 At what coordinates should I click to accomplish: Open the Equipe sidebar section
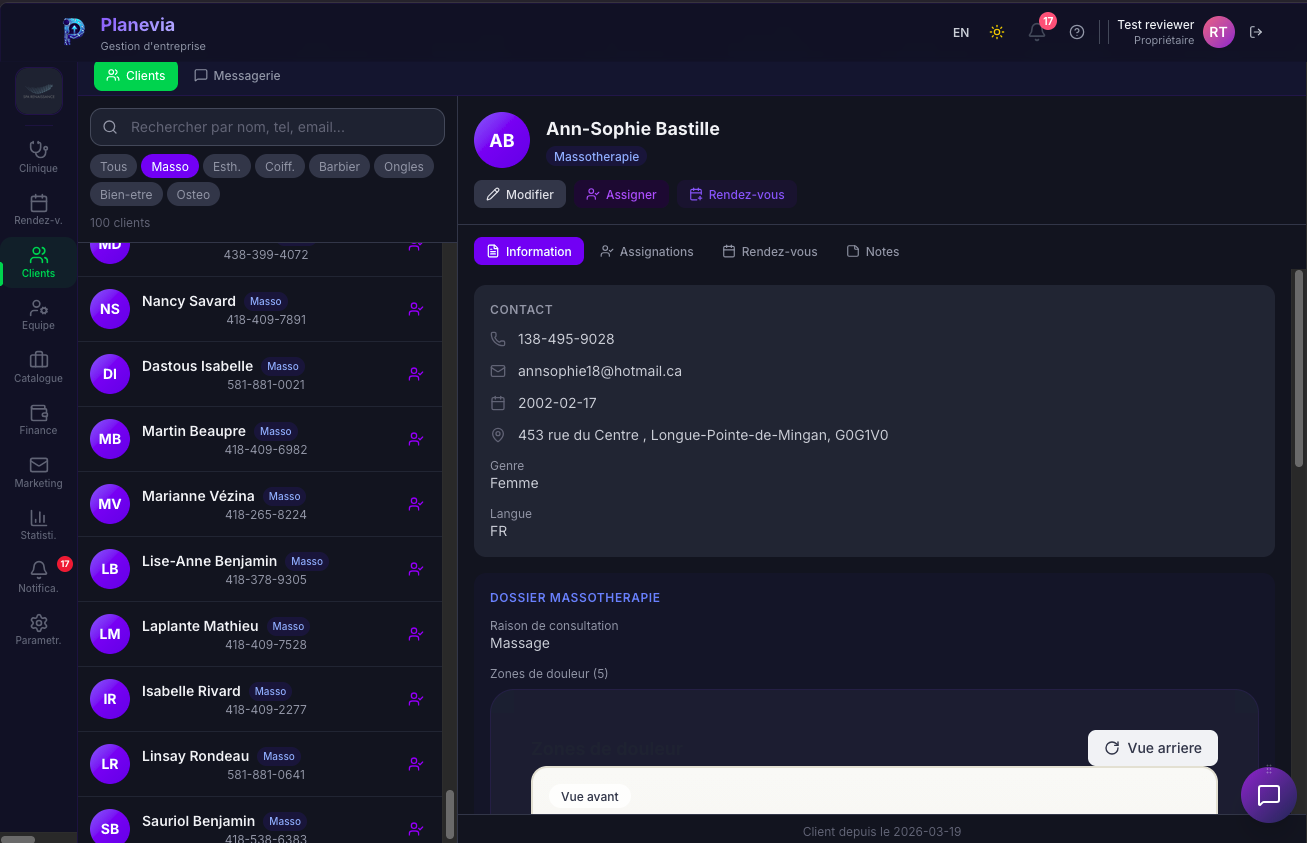click(x=38, y=315)
